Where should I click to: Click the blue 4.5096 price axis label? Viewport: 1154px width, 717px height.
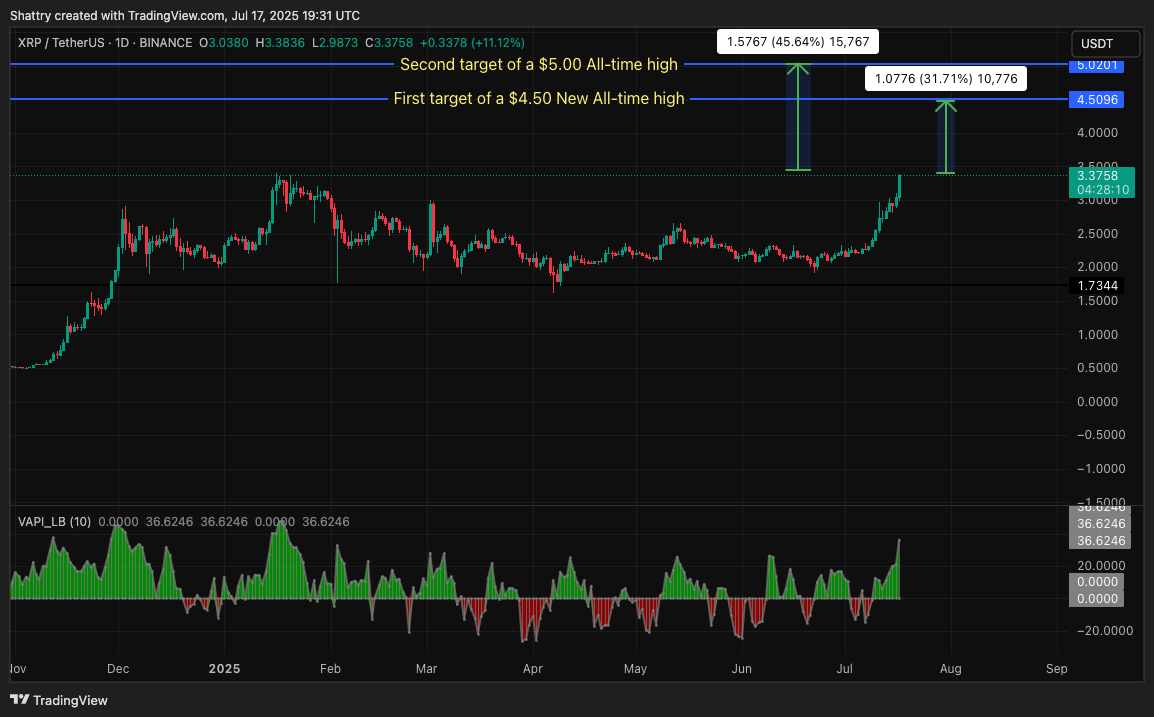(x=1098, y=100)
